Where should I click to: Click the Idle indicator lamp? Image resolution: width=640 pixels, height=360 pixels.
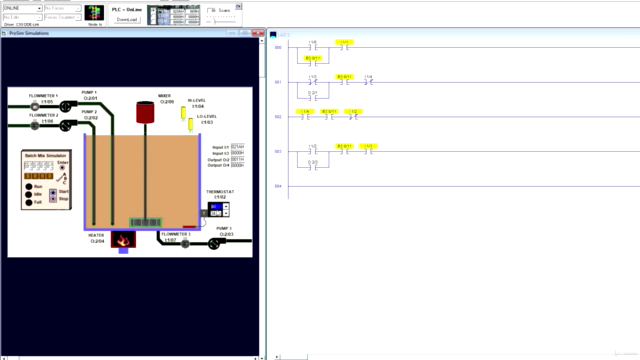29,194
